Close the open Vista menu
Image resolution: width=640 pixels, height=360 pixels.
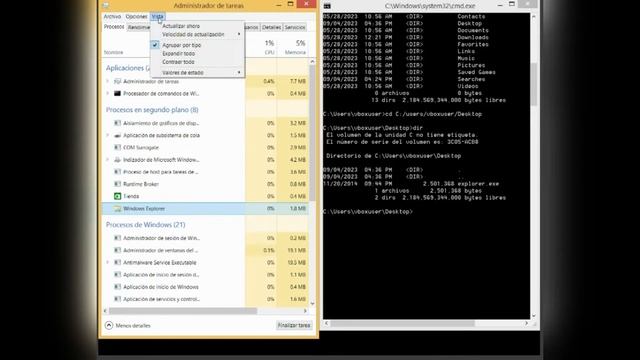(158, 17)
